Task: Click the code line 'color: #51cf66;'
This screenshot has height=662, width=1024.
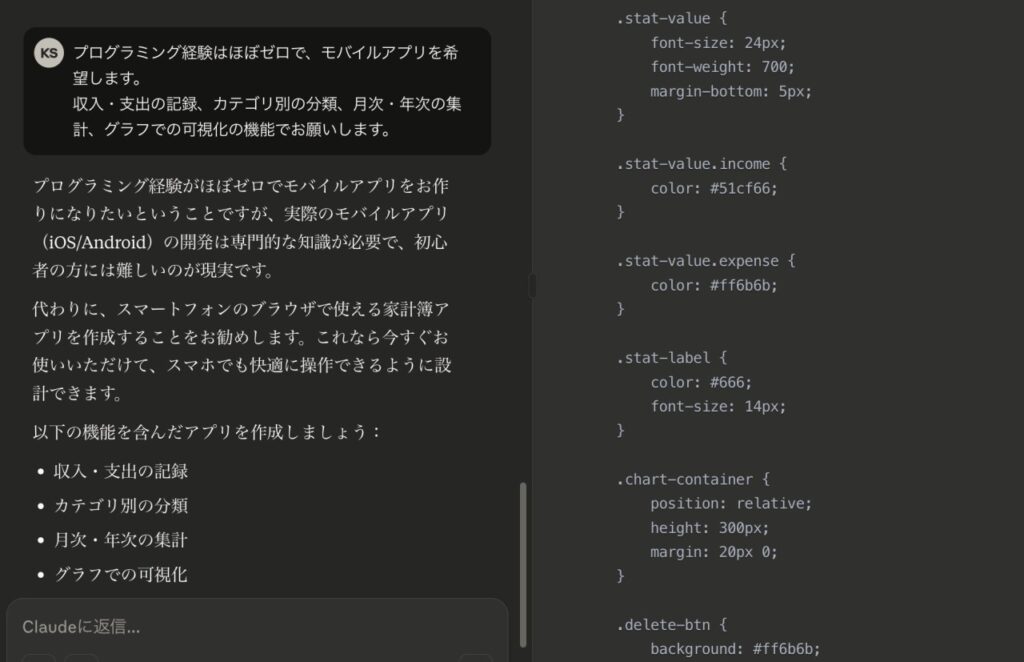Action: 714,188
